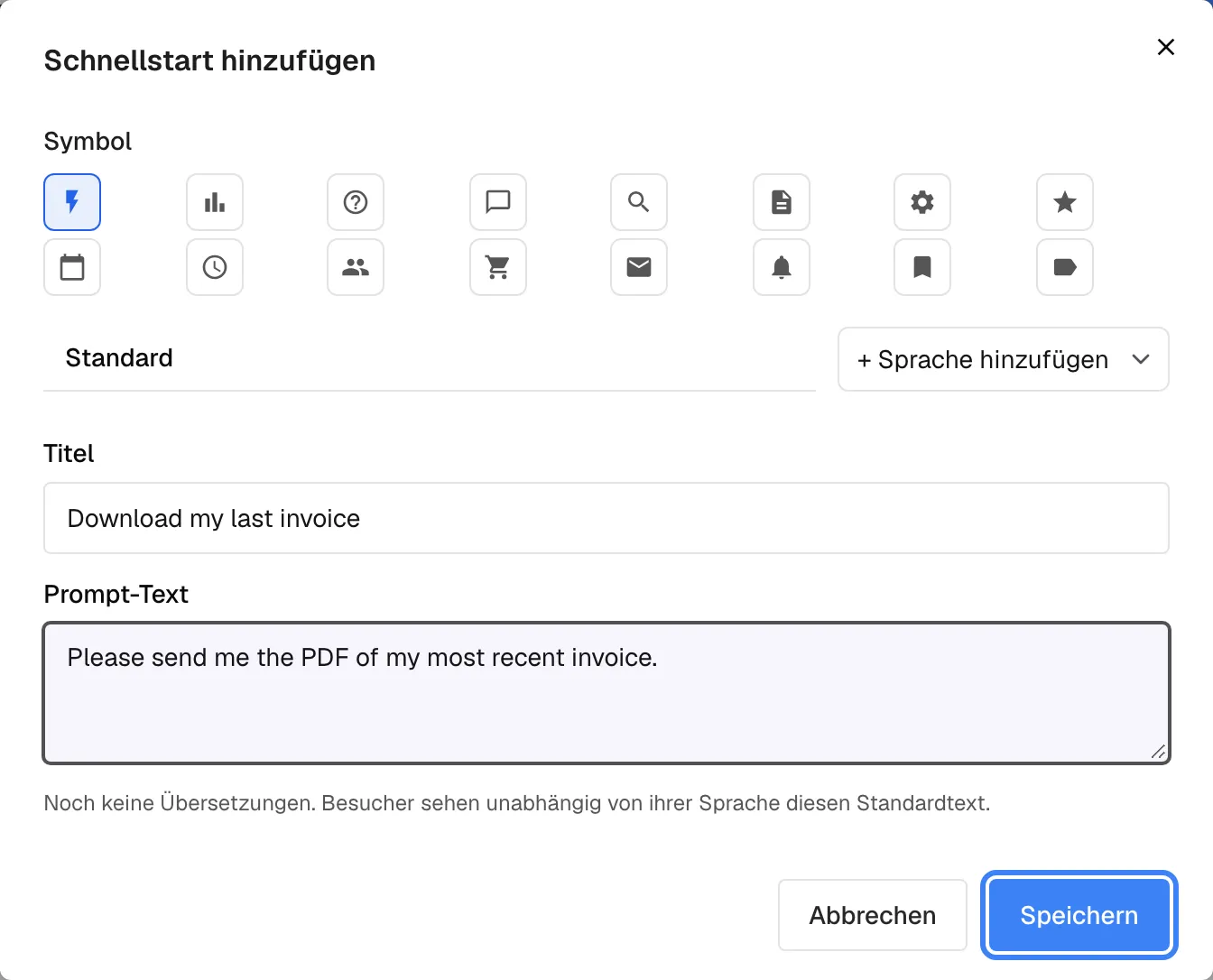This screenshot has width=1213, height=980.
Task: Close the Schnellstart hinzufügen dialog
Action: 1166,47
